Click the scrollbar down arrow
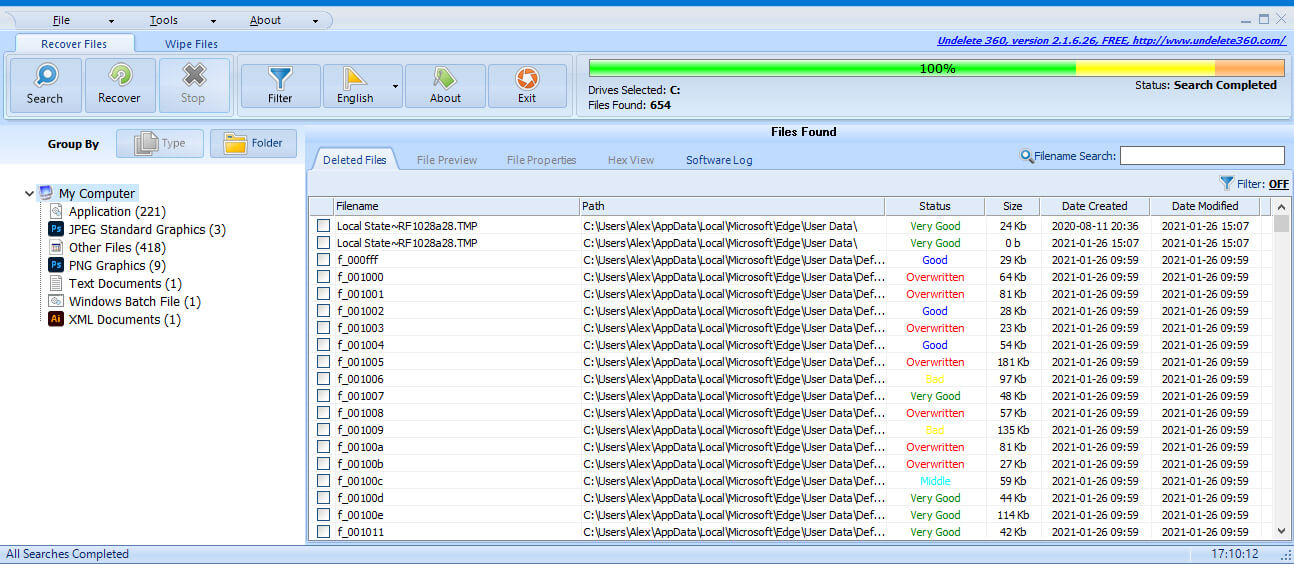This screenshot has width=1294, height=564. click(x=1282, y=532)
